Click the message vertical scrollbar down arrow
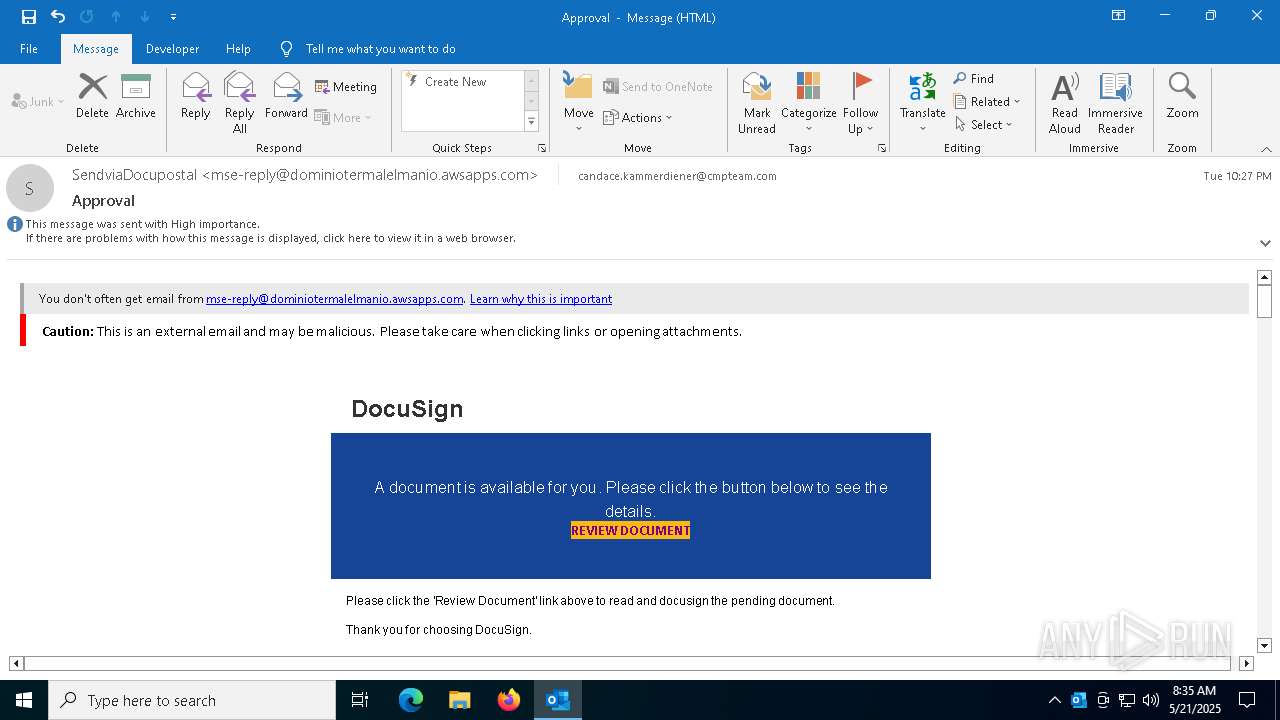 point(1264,646)
